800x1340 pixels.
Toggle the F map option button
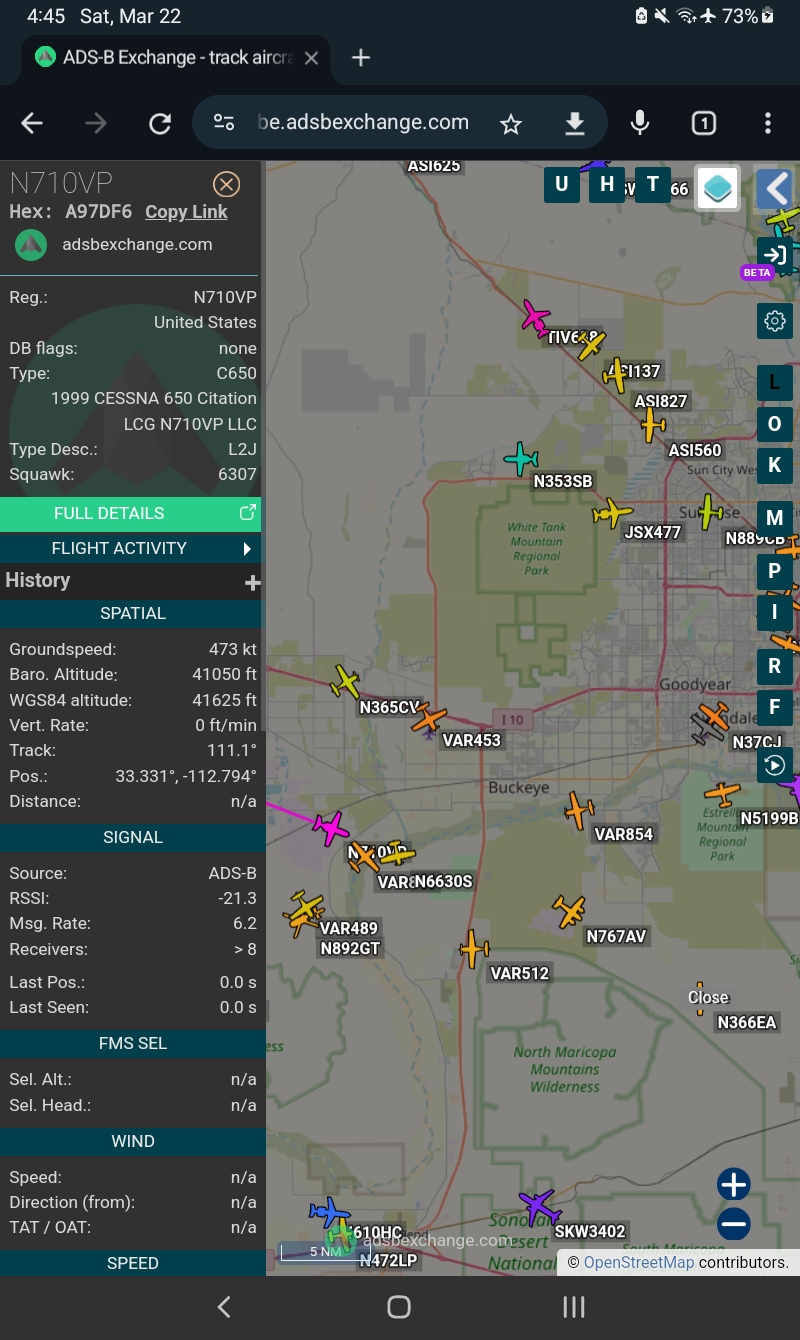pos(775,708)
